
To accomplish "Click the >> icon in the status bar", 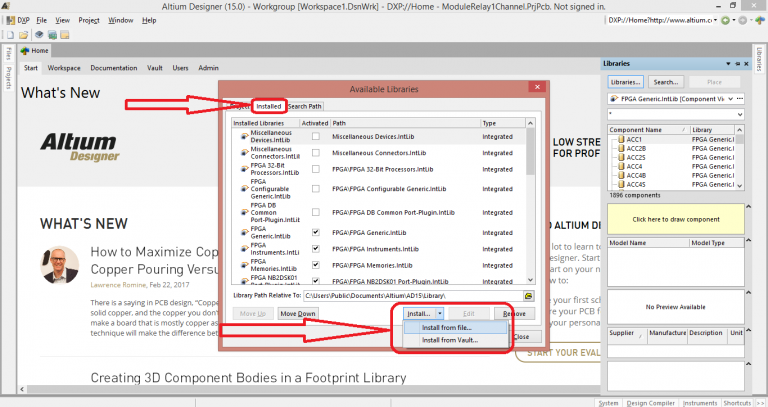I will [x=760, y=403].
